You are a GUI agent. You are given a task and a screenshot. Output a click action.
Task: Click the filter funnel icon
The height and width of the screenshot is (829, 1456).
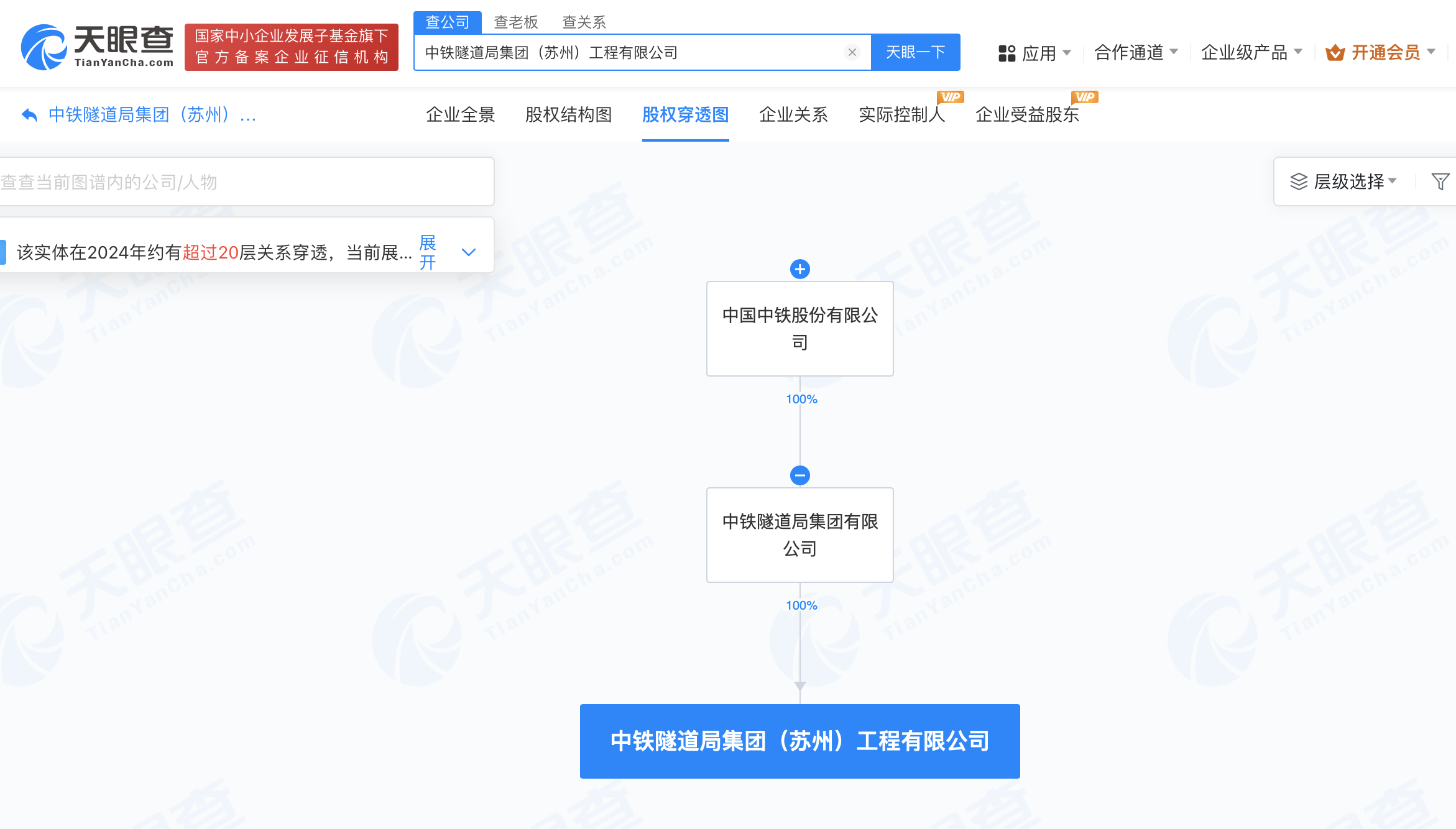tap(1440, 181)
